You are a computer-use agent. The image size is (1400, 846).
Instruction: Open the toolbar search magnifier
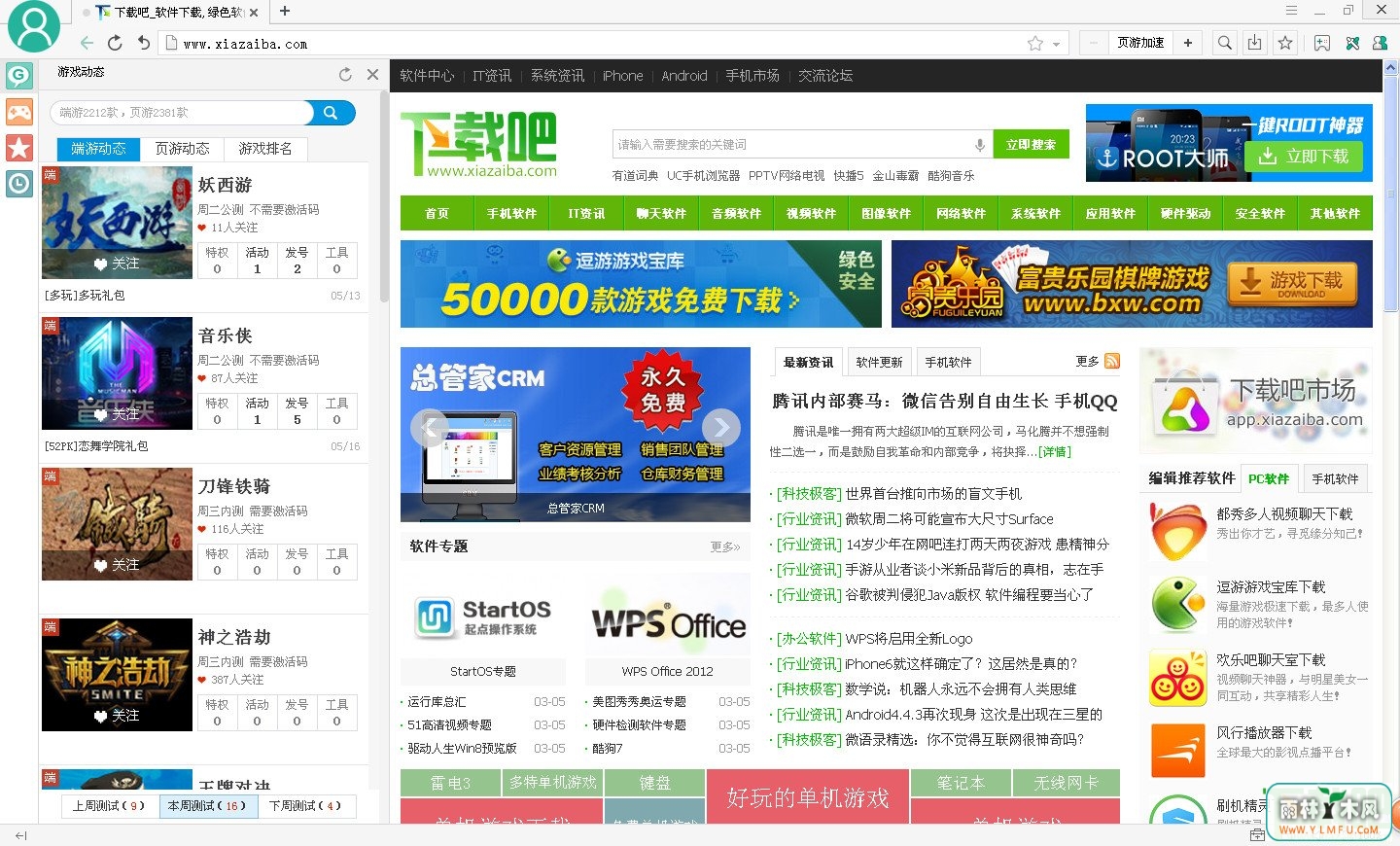pos(1225,43)
